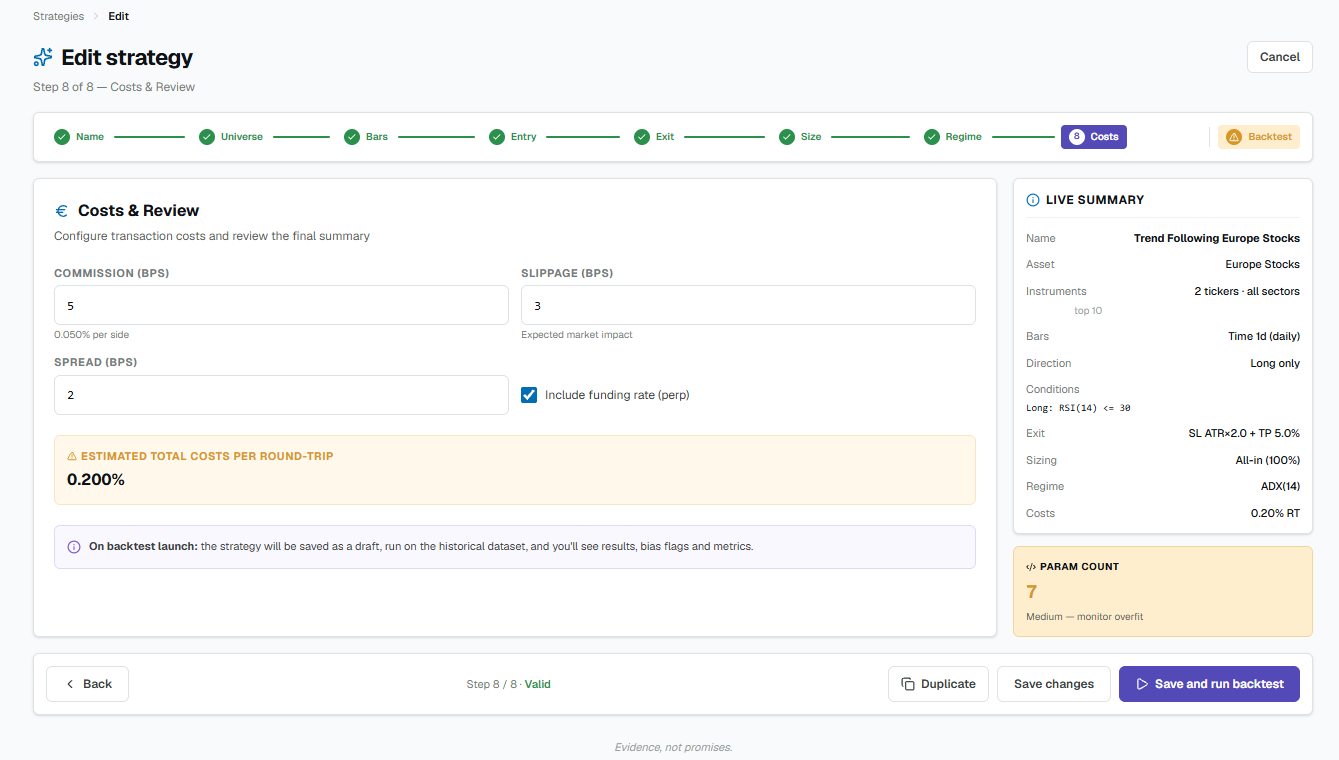Go to the Exit step

tap(654, 137)
